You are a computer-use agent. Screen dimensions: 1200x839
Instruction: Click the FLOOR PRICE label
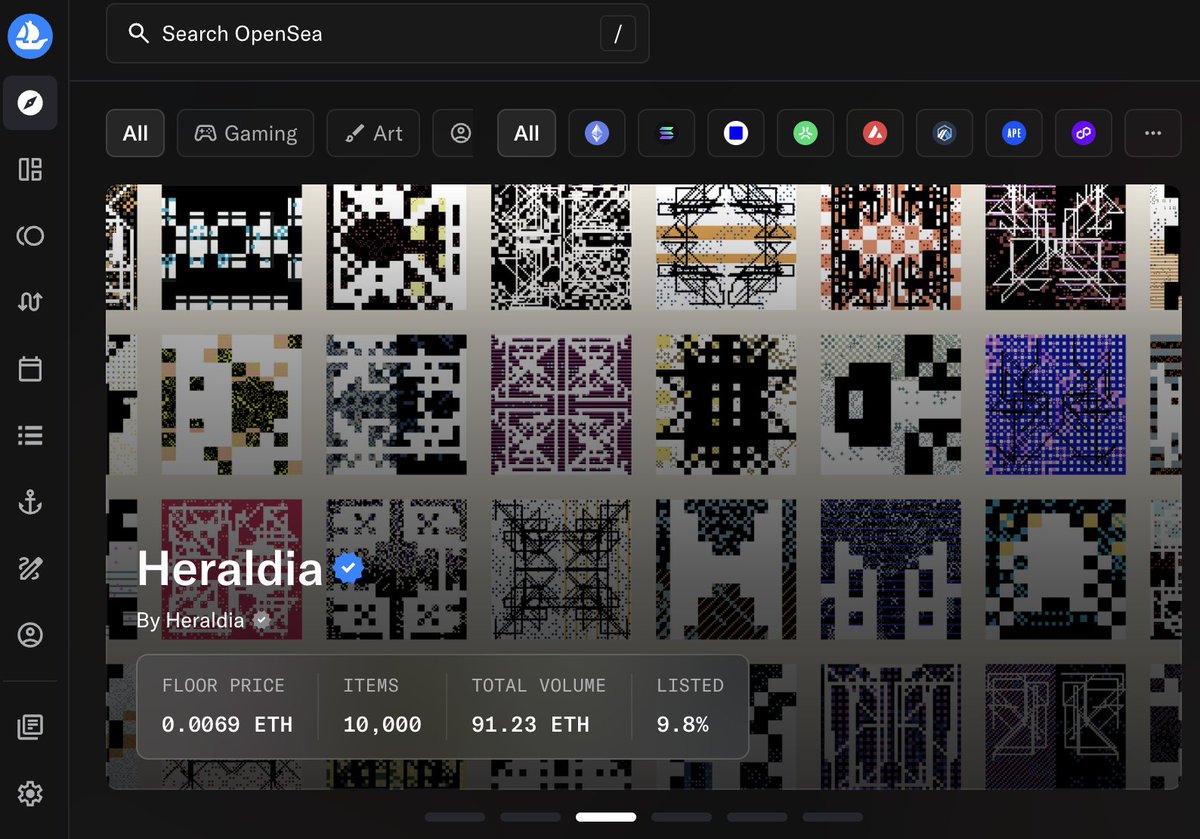coord(223,685)
